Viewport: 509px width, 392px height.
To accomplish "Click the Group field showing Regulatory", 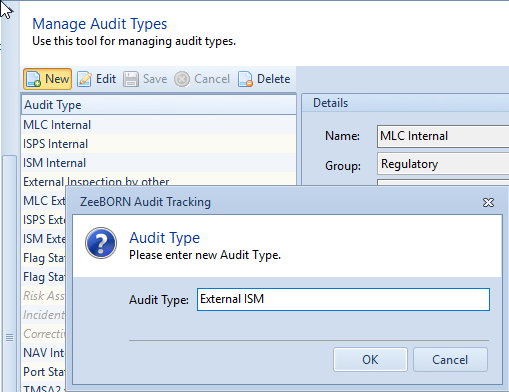I will [443, 164].
